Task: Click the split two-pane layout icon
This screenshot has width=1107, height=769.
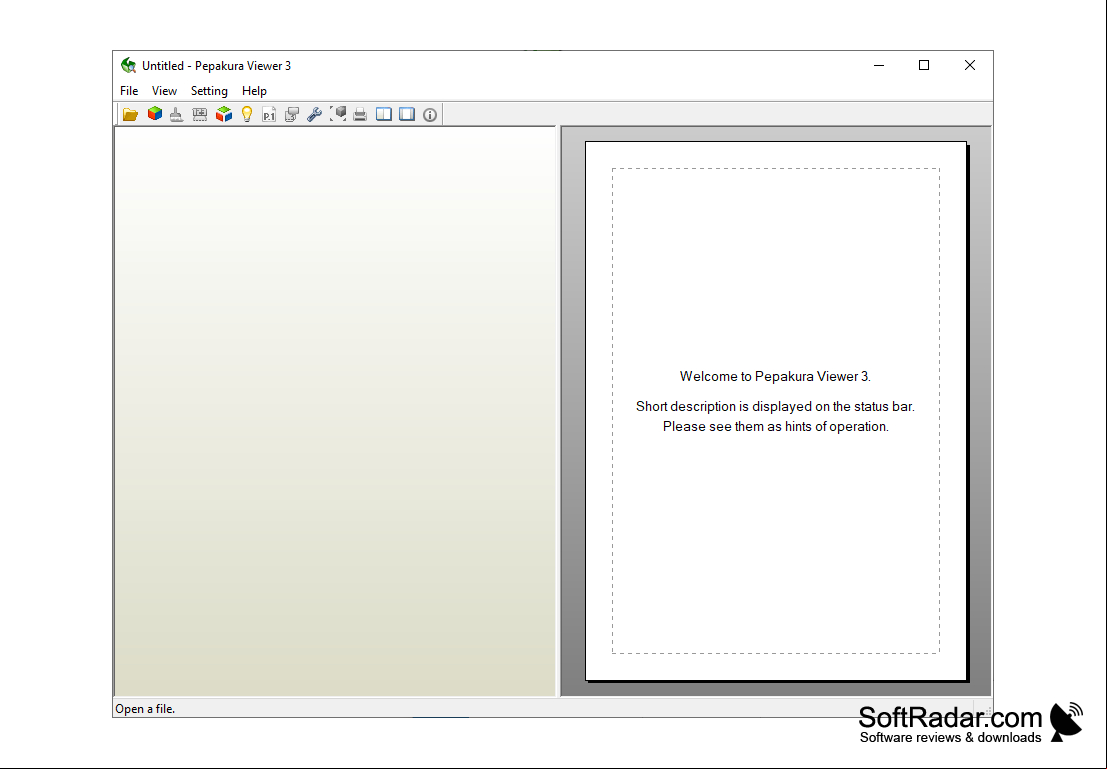Action: click(x=383, y=114)
